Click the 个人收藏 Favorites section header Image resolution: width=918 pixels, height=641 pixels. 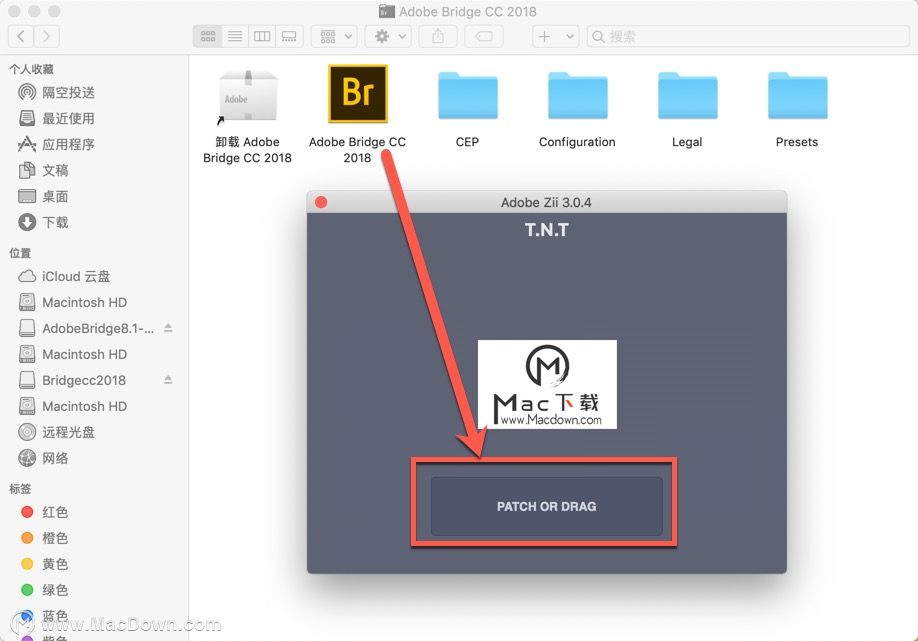(x=32, y=69)
